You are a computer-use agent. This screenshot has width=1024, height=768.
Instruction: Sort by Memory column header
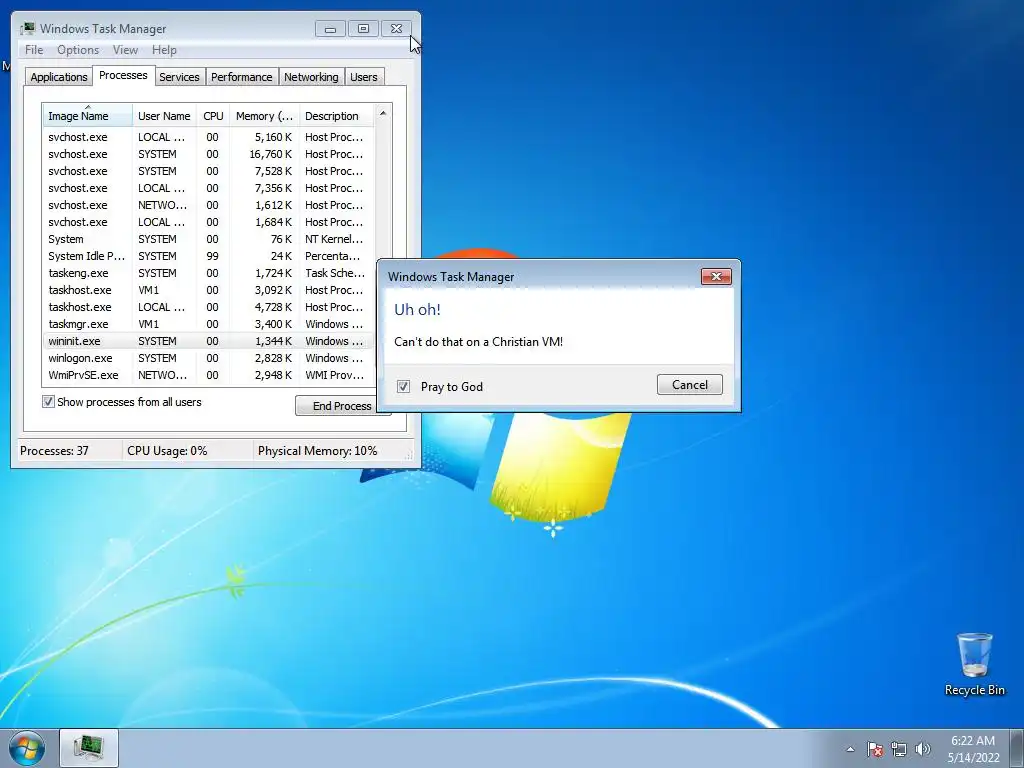coord(264,116)
